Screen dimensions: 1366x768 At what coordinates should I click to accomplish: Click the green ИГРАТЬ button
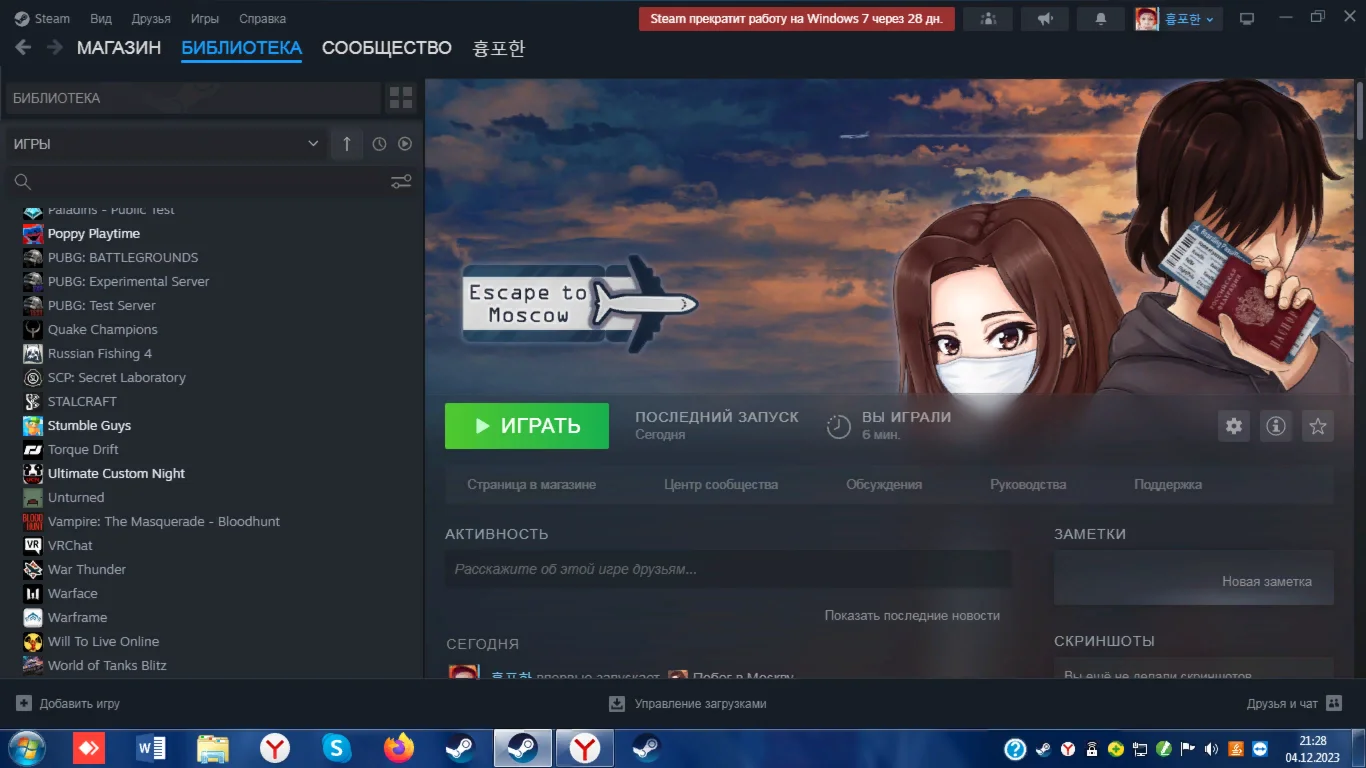527,426
